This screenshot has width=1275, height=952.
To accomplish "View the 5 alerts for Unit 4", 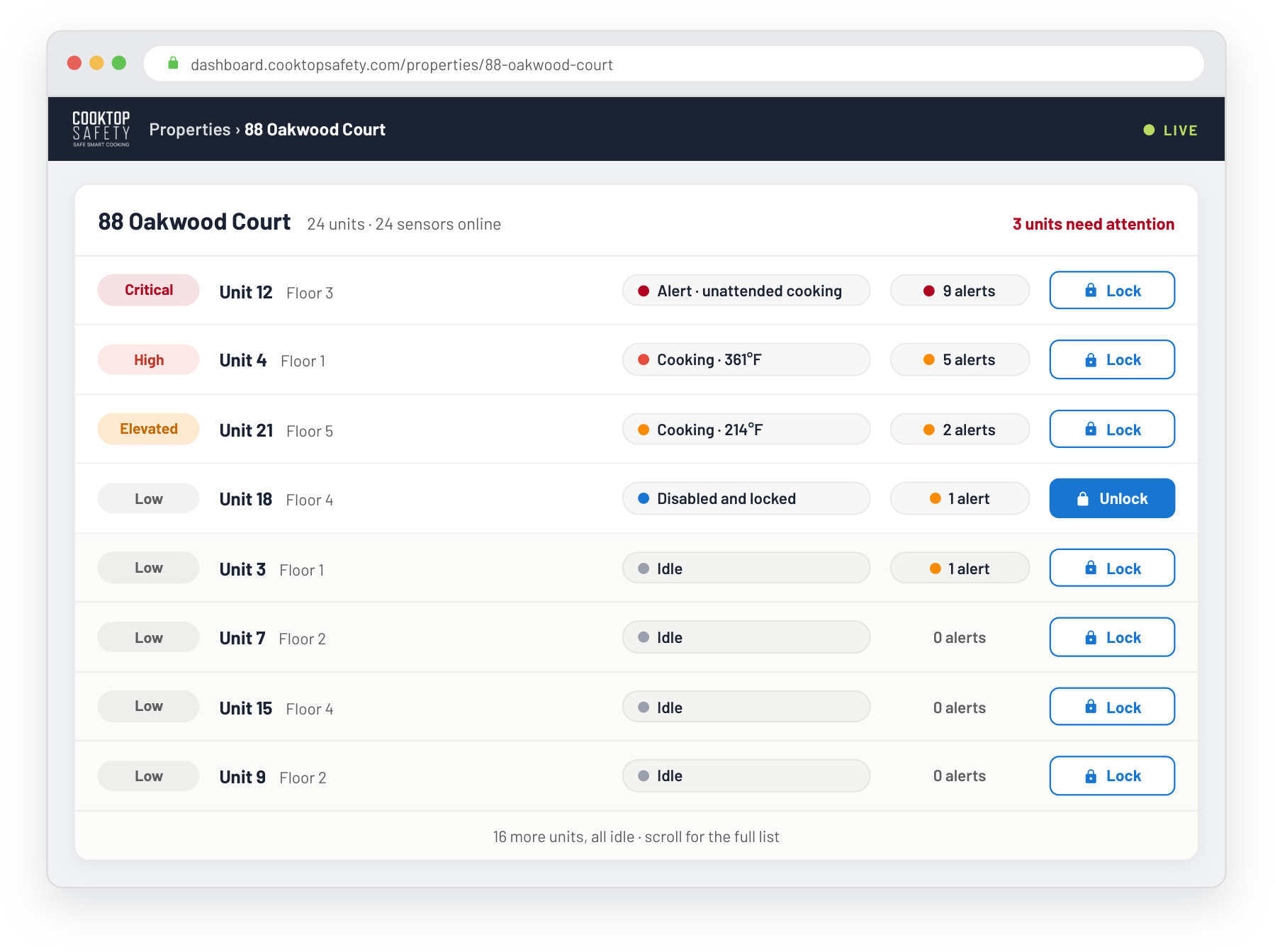I will [960, 359].
